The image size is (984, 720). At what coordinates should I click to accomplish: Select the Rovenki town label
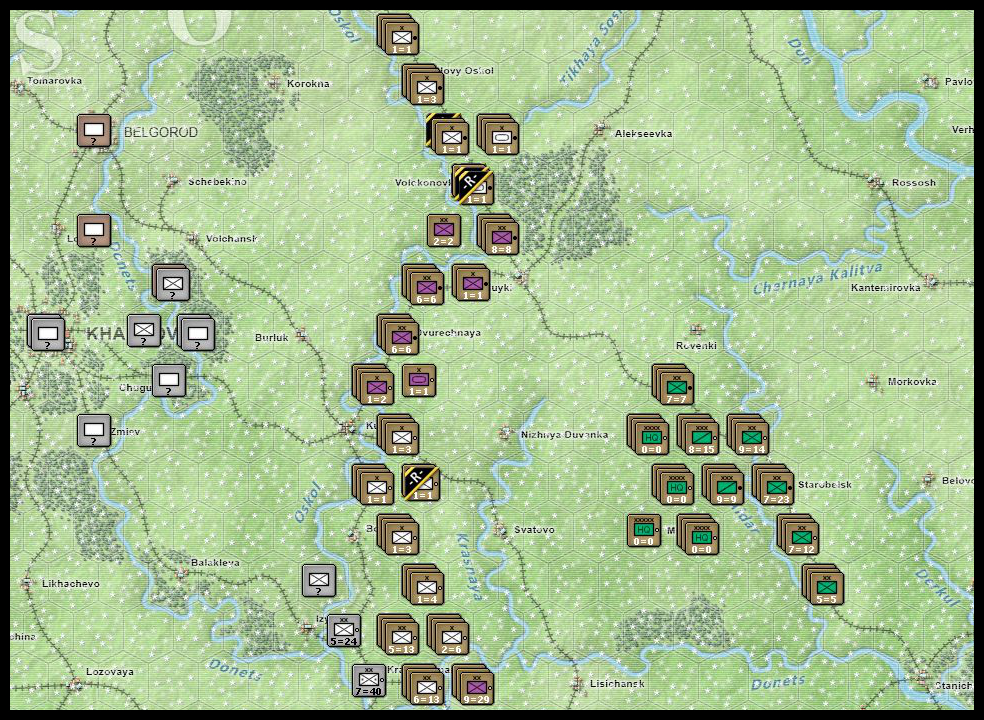pos(696,346)
